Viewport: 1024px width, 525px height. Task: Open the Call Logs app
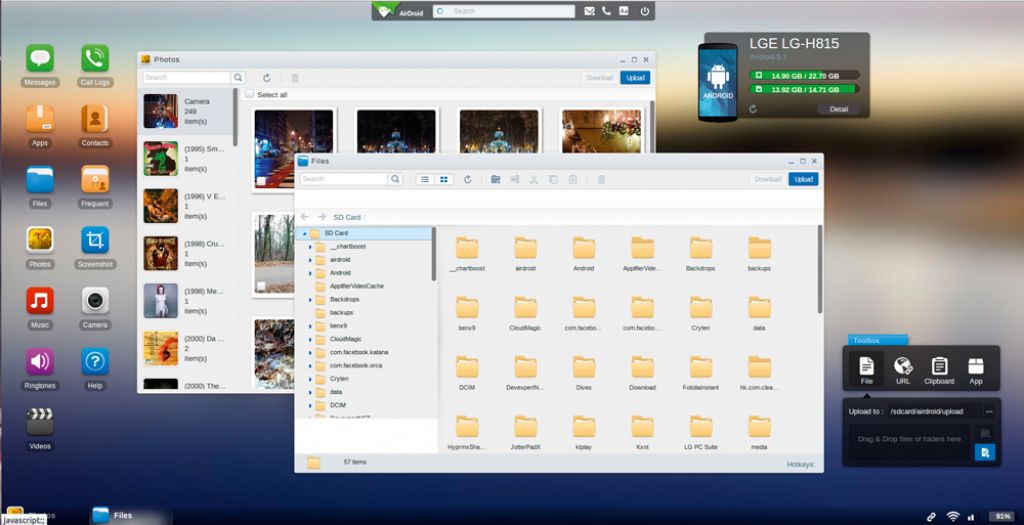95,59
